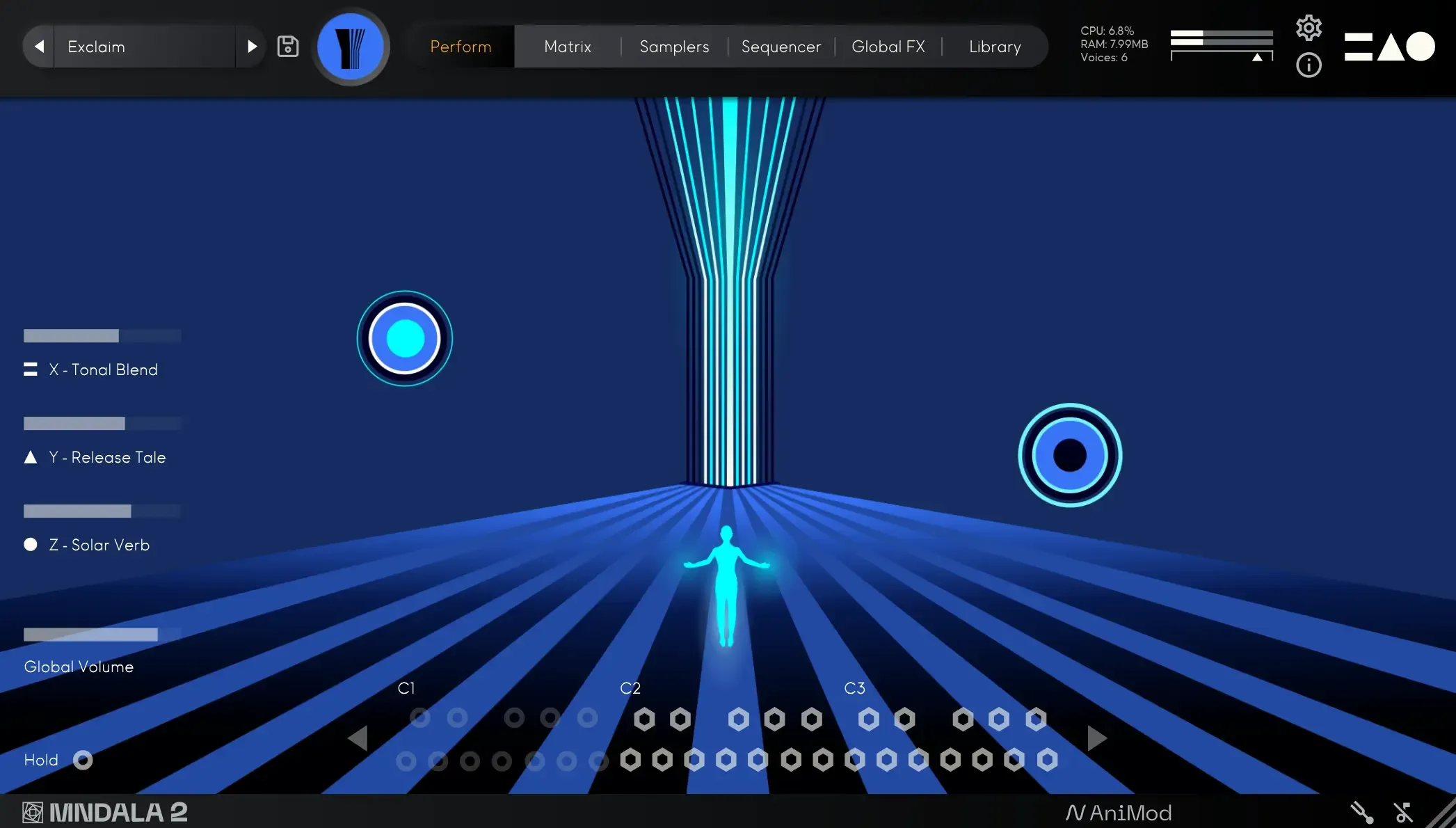Click the blue instrument artwork icon
1456x828 pixels.
click(x=351, y=47)
